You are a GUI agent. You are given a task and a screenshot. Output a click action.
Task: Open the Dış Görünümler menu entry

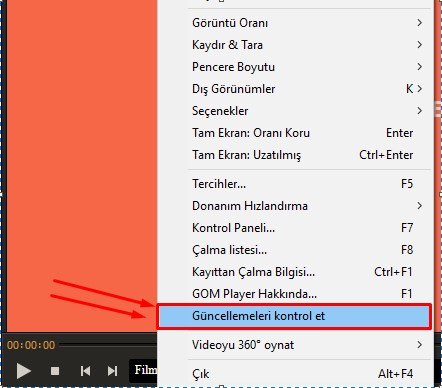point(295,89)
